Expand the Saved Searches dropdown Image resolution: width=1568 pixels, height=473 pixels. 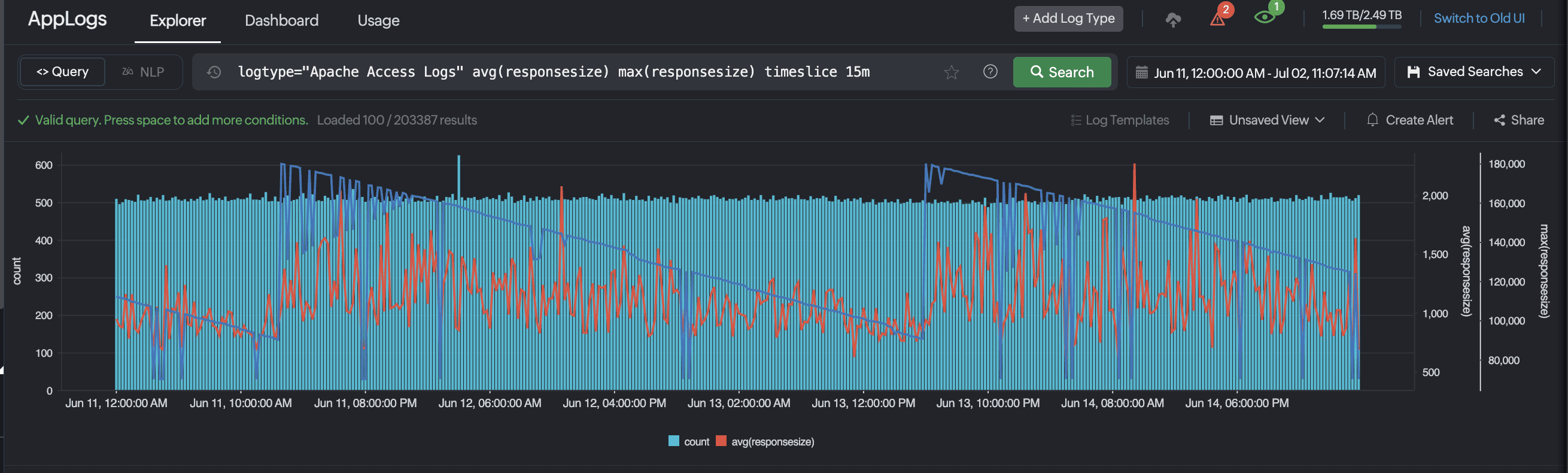[1536, 71]
